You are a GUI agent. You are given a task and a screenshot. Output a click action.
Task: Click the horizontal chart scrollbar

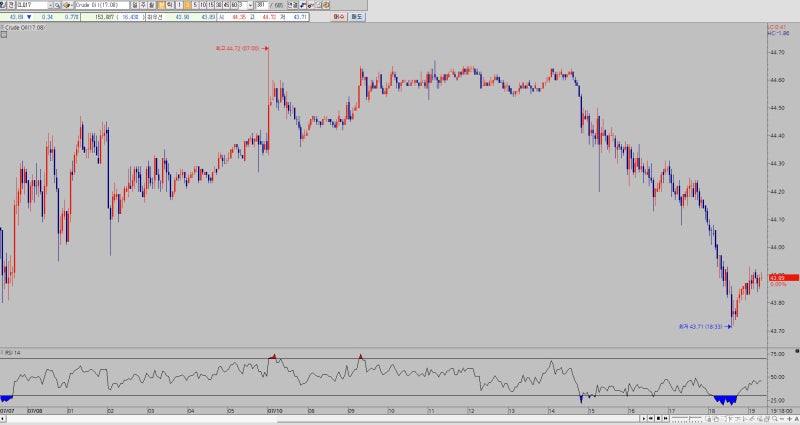point(320,419)
